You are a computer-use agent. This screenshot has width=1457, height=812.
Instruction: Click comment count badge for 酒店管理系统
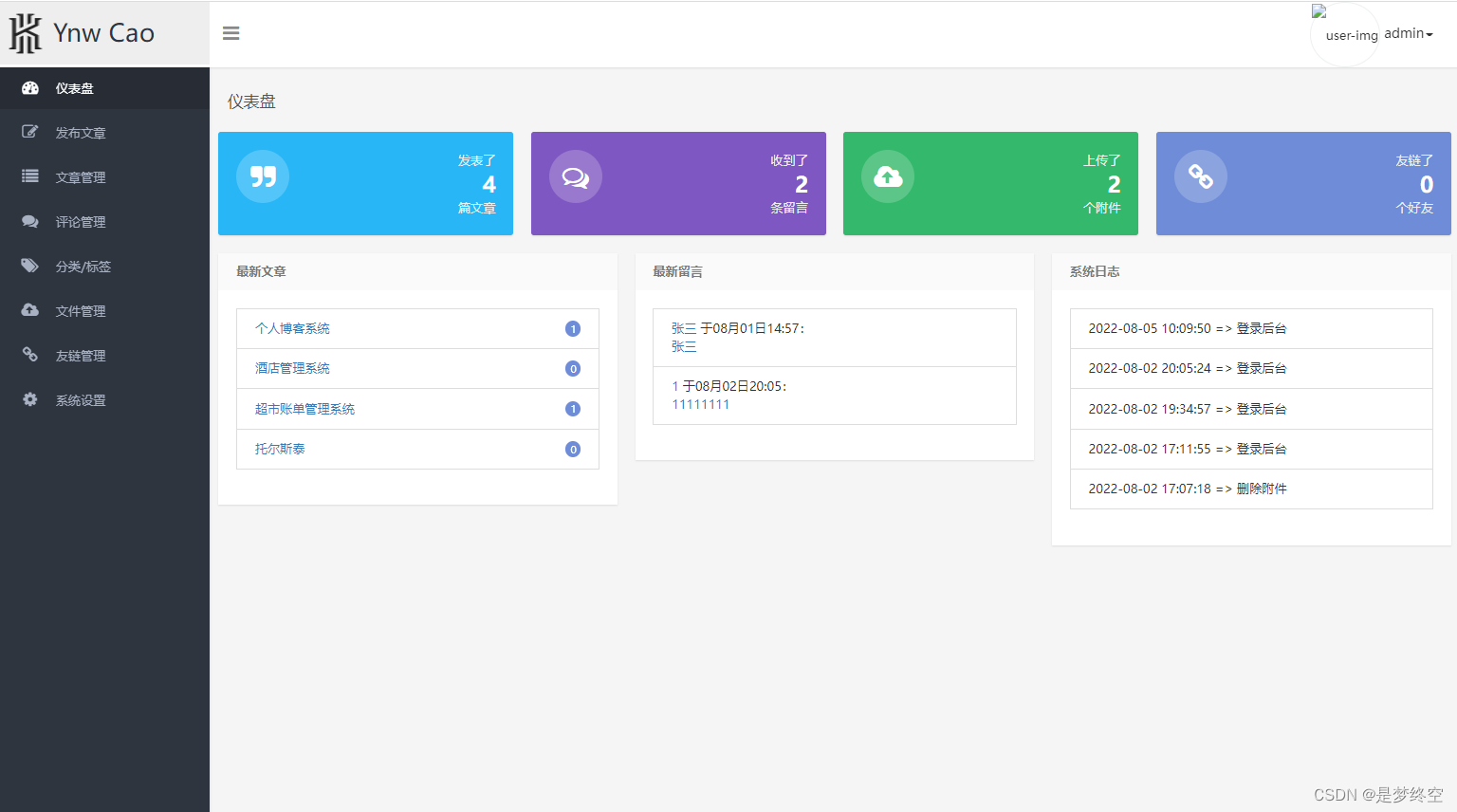tap(573, 369)
